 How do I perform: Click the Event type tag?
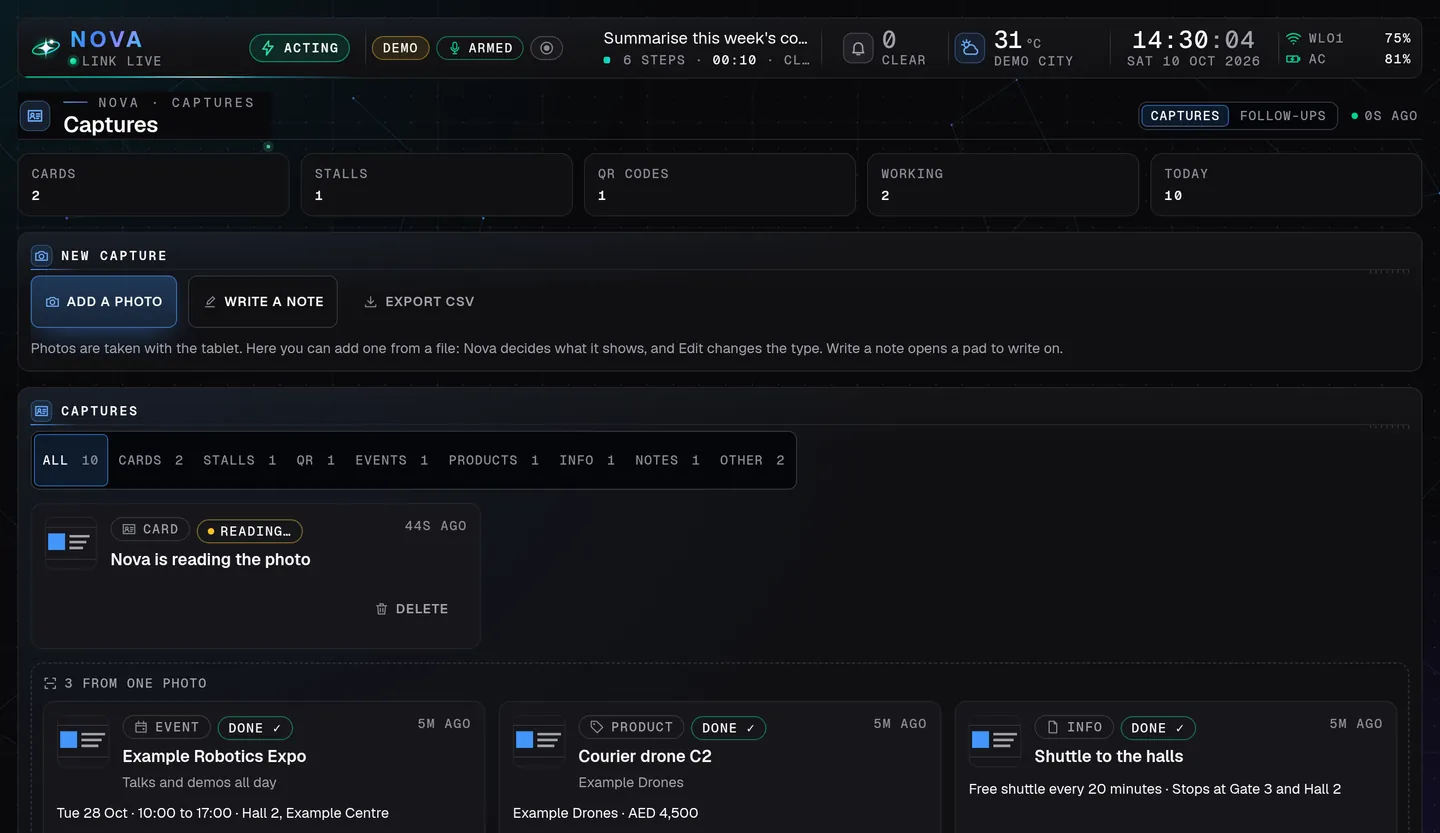tap(167, 727)
